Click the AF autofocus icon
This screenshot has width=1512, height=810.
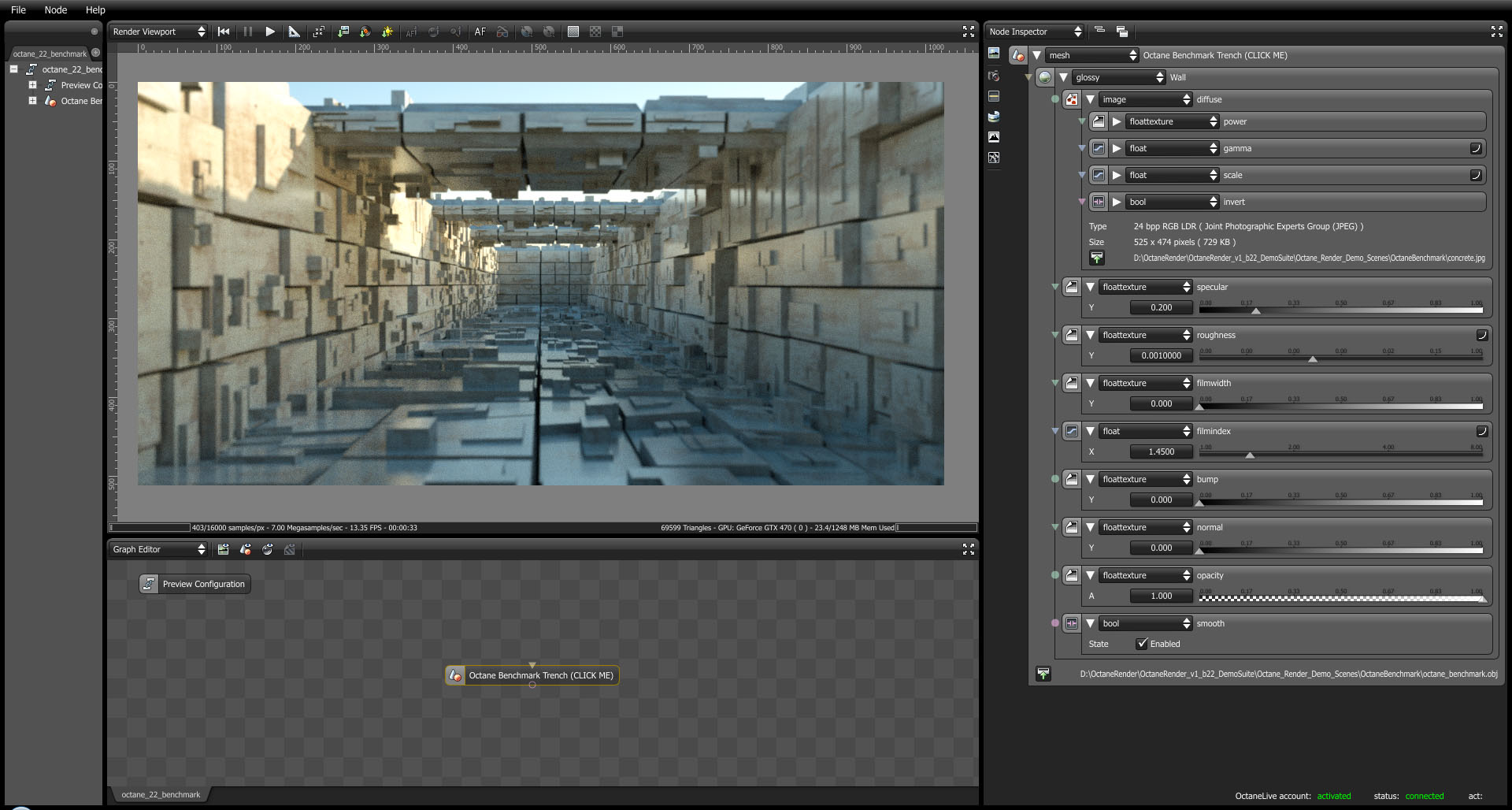pyautogui.click(x=480, y=32)
